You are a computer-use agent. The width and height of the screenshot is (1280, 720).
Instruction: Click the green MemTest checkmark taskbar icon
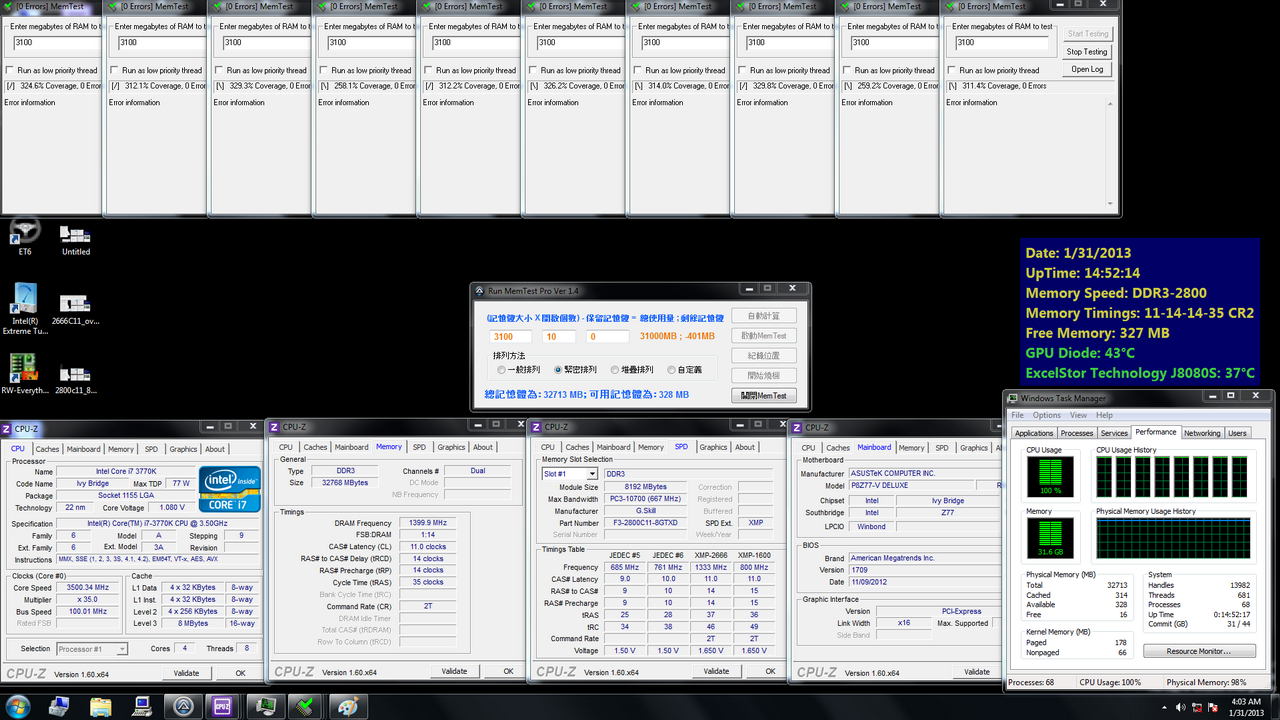pyautogui.click(x=304, y=706)
